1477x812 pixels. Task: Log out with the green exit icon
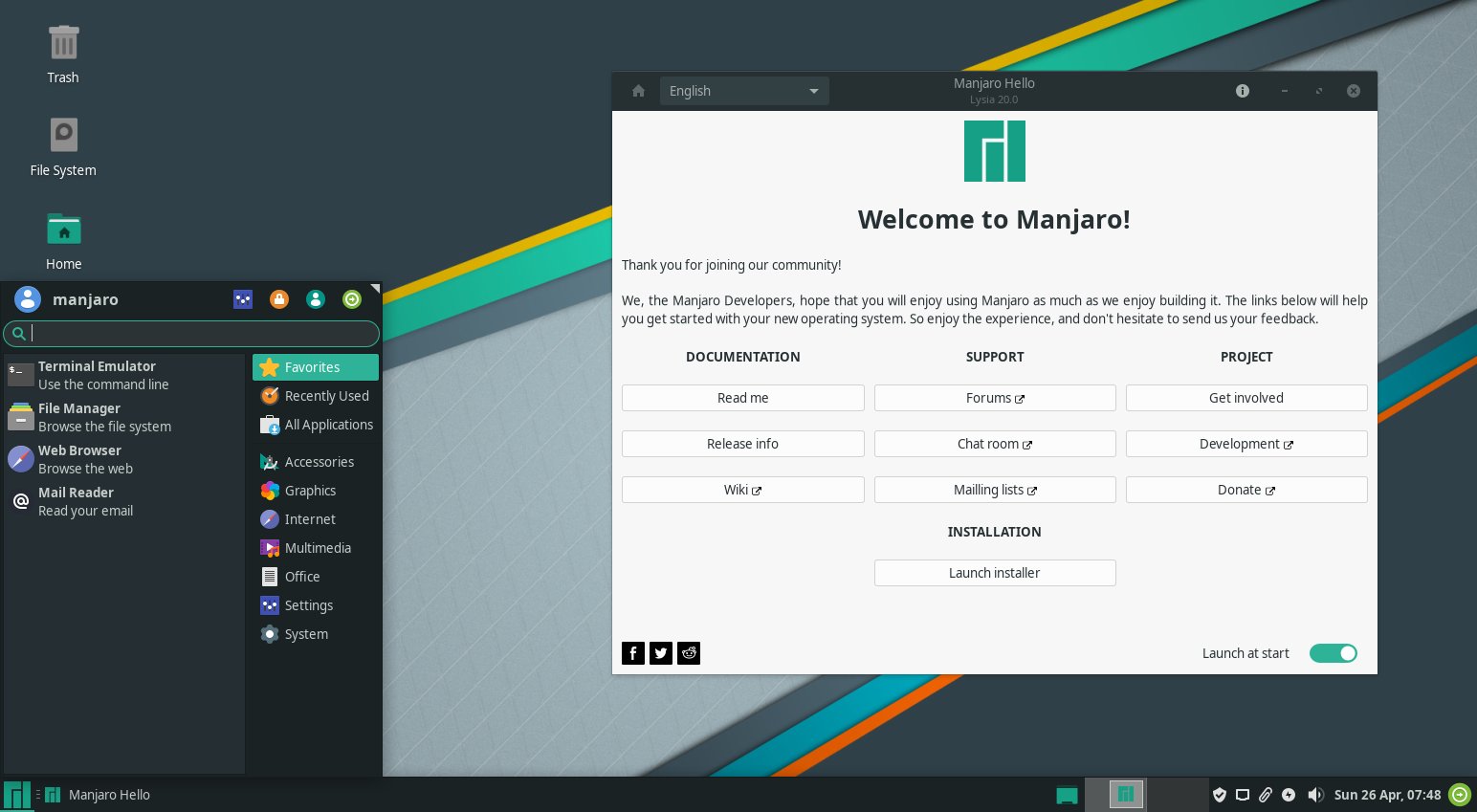click(x=352, y=299)
